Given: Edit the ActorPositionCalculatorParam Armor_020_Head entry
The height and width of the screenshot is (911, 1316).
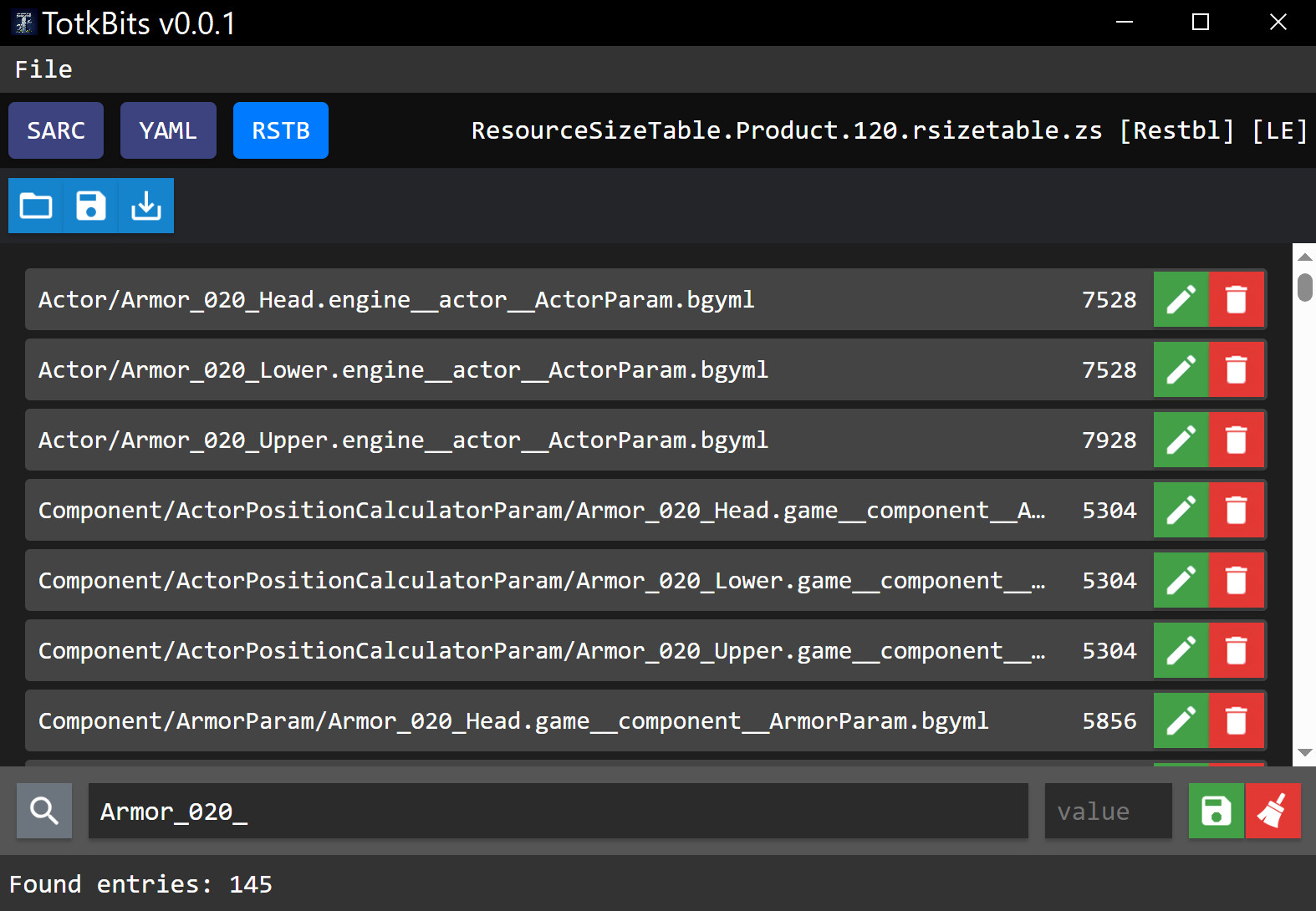Looking at the screenshot, I should (x=1181, y=510).
